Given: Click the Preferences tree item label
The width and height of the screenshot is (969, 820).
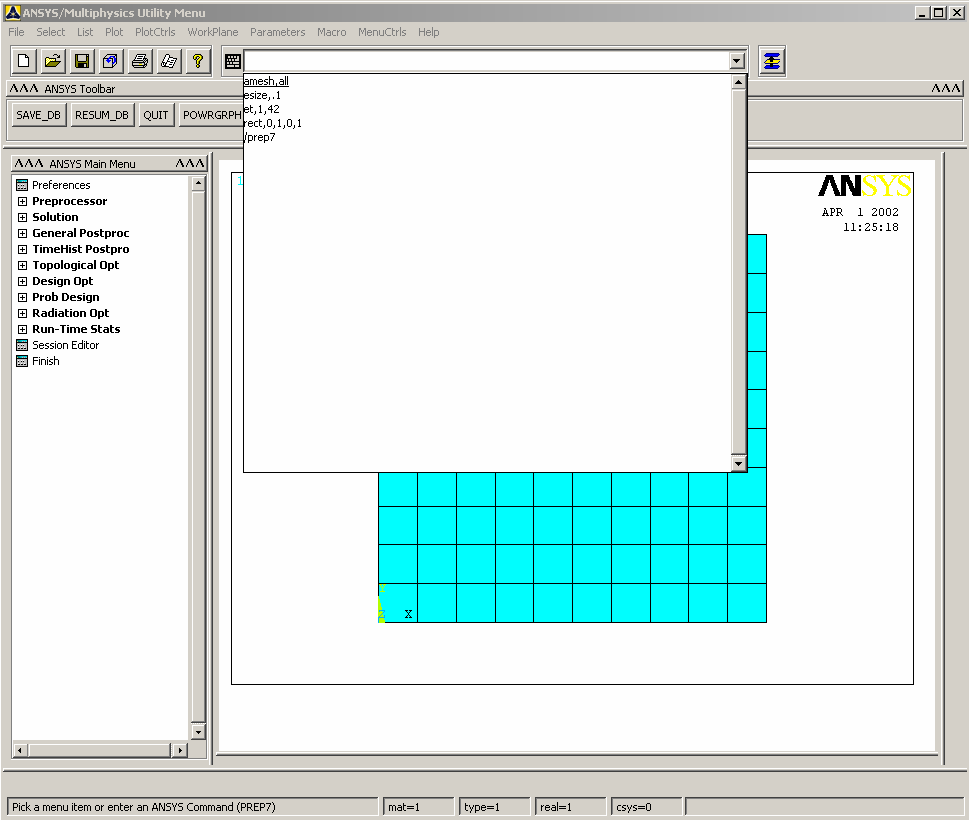Looking at the screenshot, I should point(61,185).
